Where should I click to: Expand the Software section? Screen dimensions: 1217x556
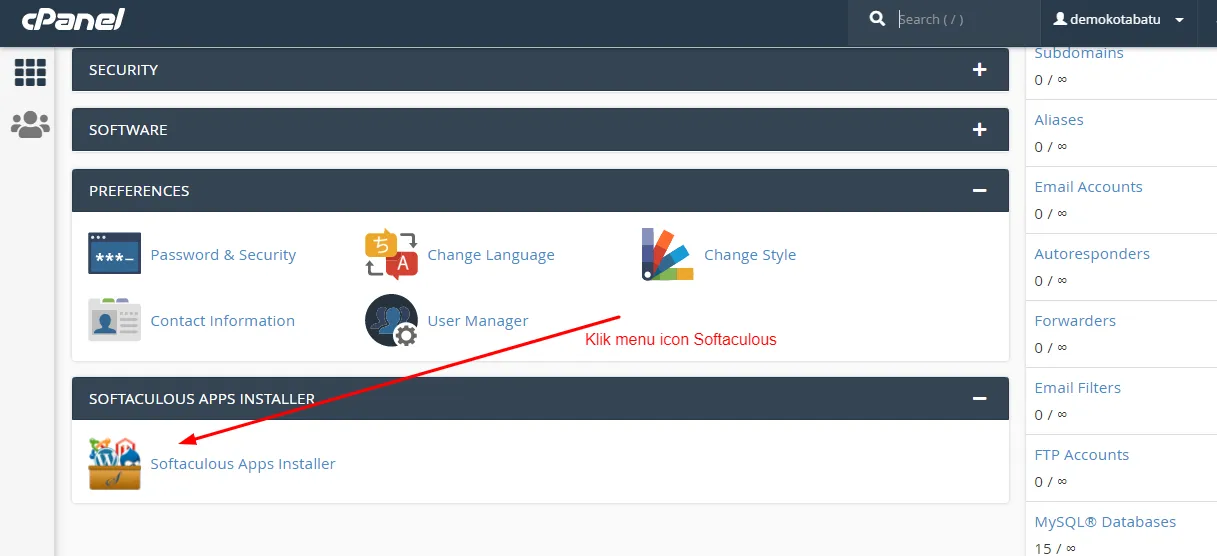(979, 130)
